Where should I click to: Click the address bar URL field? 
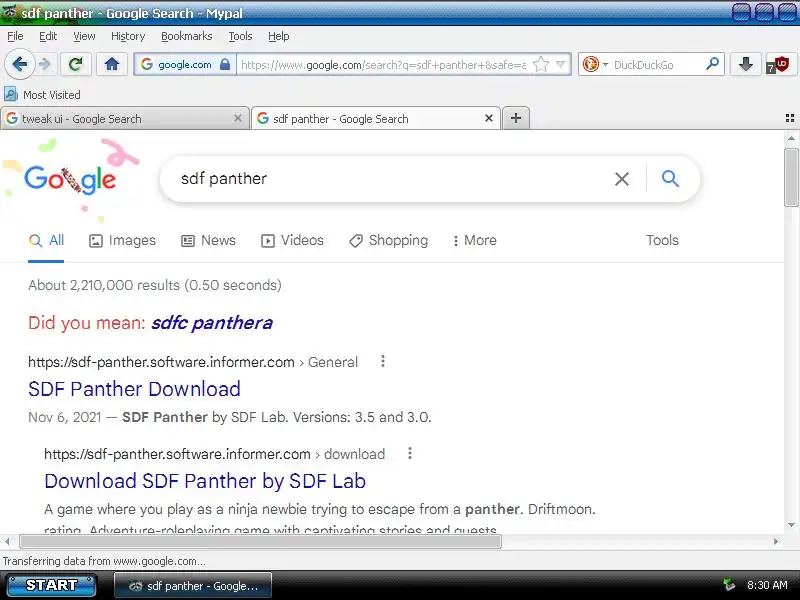pos(384,65)
